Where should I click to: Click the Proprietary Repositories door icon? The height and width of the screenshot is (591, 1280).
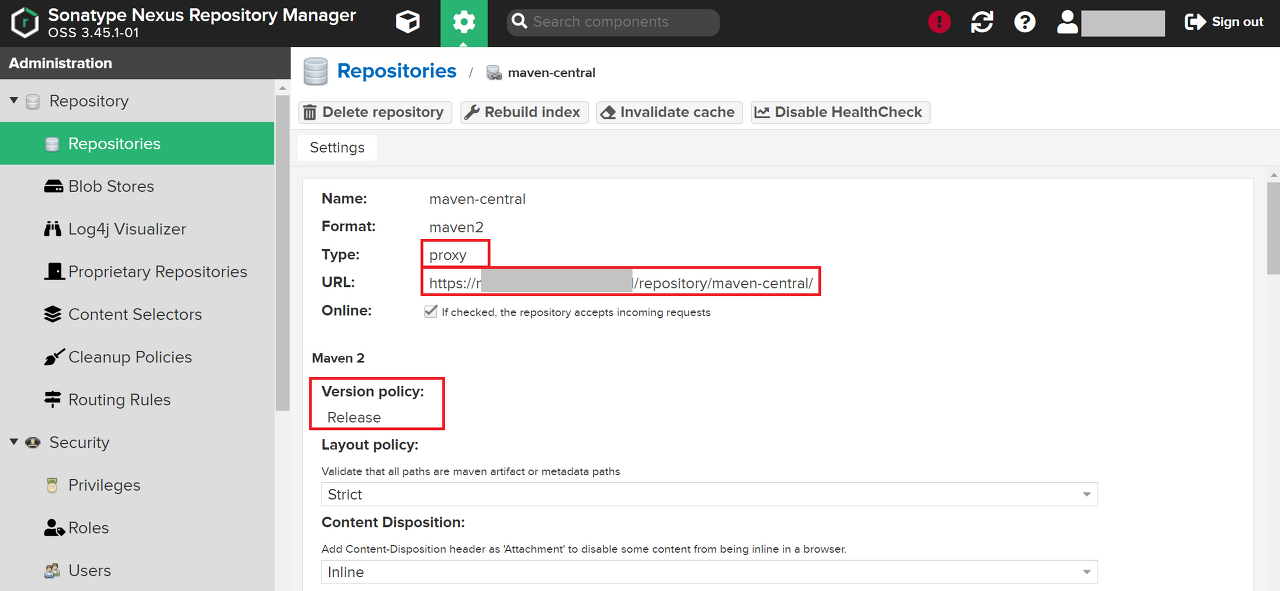click(53, 272)
